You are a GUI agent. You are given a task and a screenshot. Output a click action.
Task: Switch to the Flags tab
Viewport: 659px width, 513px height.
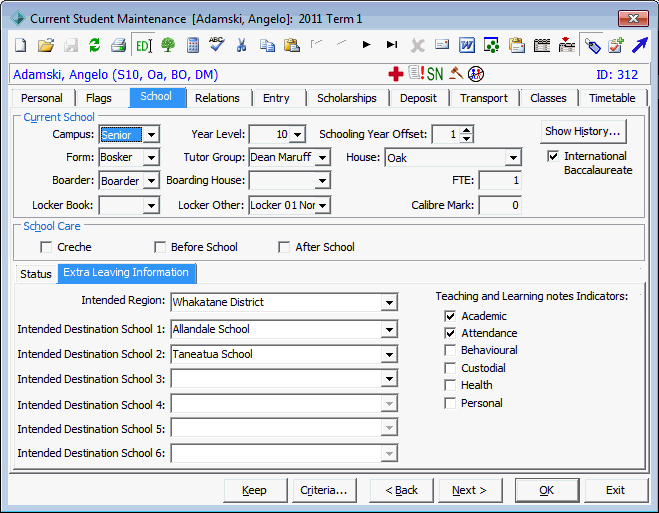tap(99, 98)
